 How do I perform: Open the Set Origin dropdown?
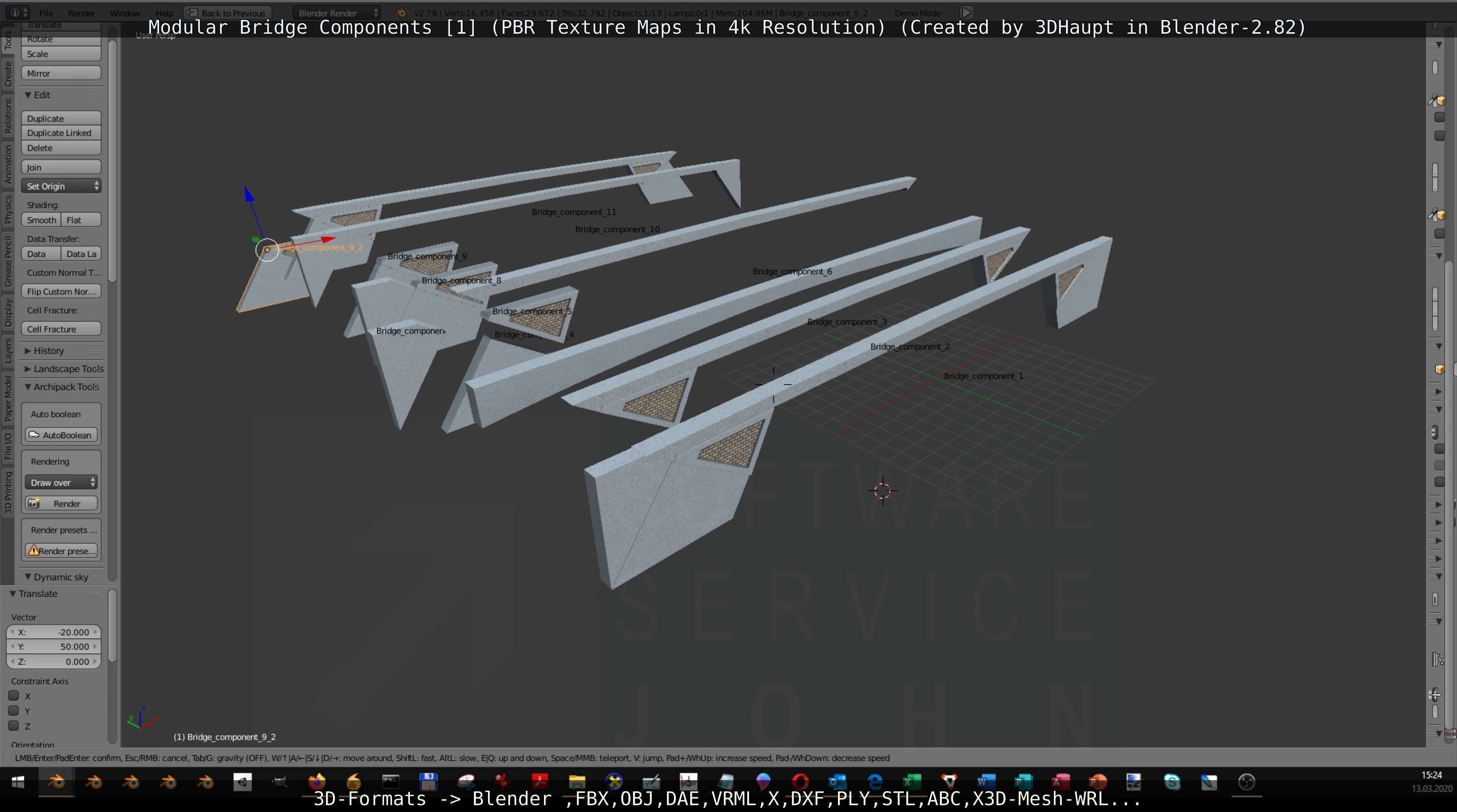tap(61, 186)
